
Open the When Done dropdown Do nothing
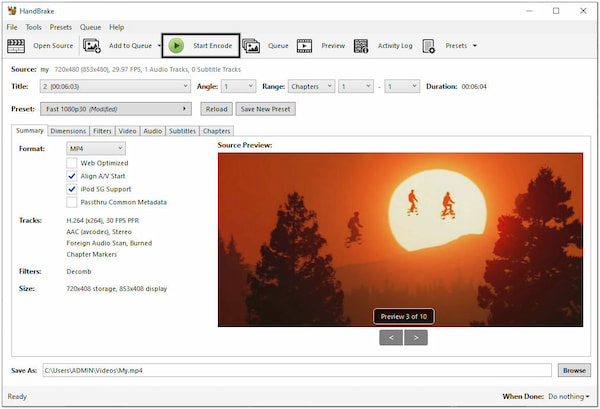[569, 397]
